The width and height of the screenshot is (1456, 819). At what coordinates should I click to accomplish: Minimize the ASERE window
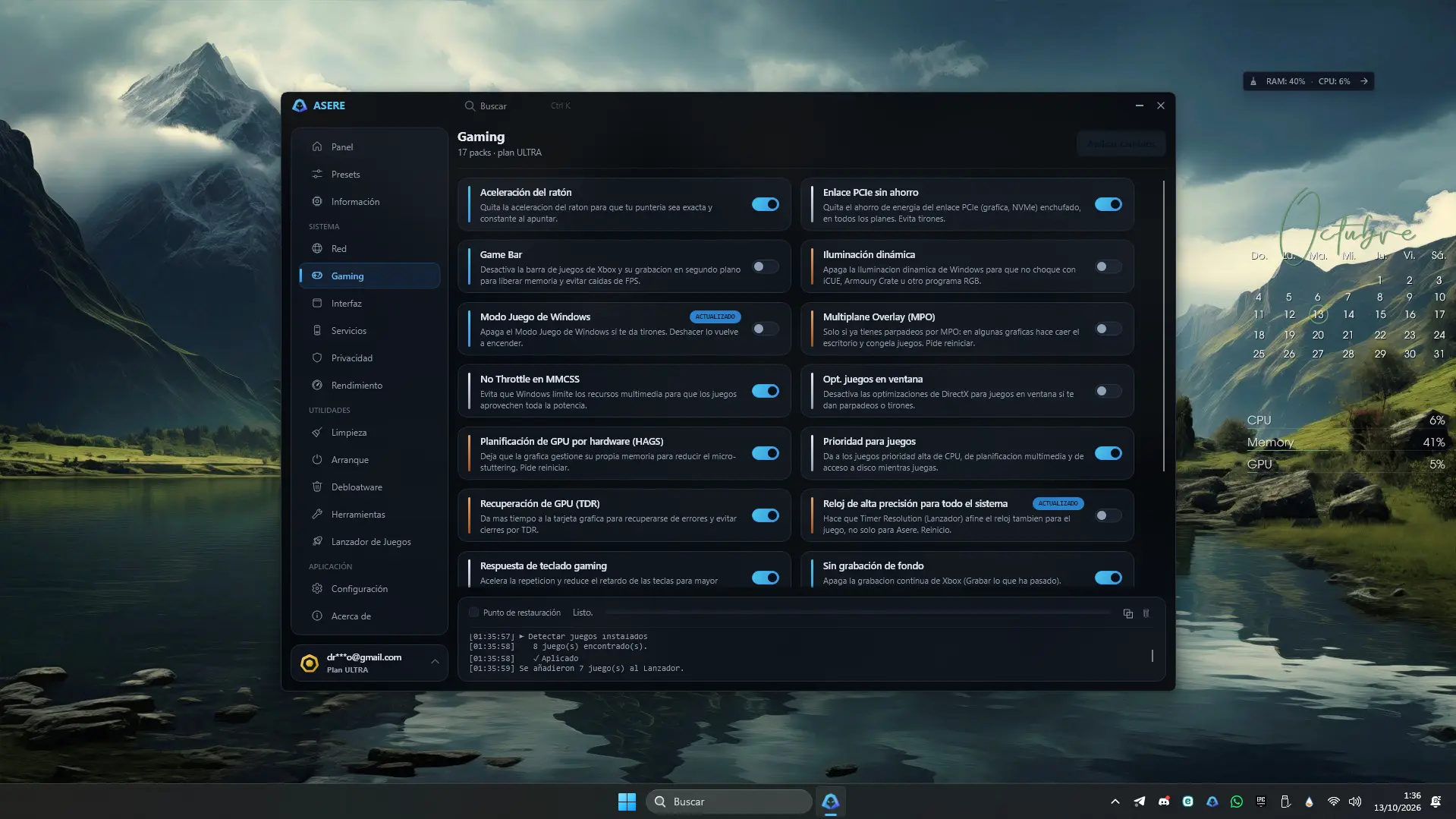pyautogui.click(x=1139, y=106)
